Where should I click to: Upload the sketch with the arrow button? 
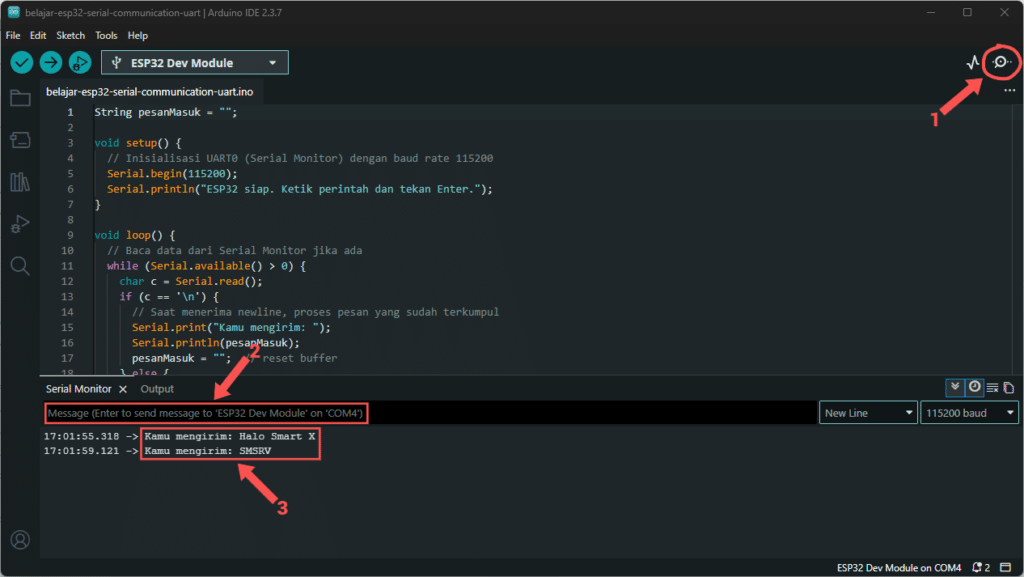pyautogui.click(x=51, y=63)
